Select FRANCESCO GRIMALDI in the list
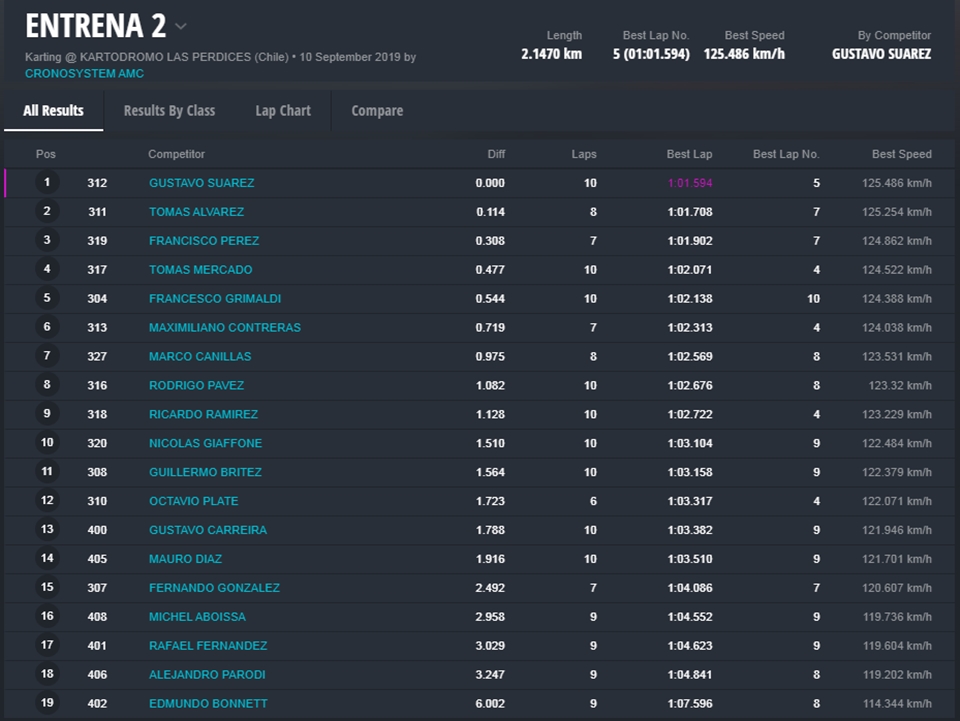The height and width of the screenshot is (721, 960). [x=214, y=299]
